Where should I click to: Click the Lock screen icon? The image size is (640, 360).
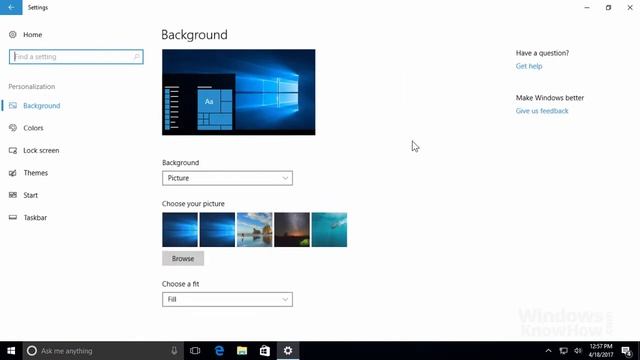click(x=13, y=151)
